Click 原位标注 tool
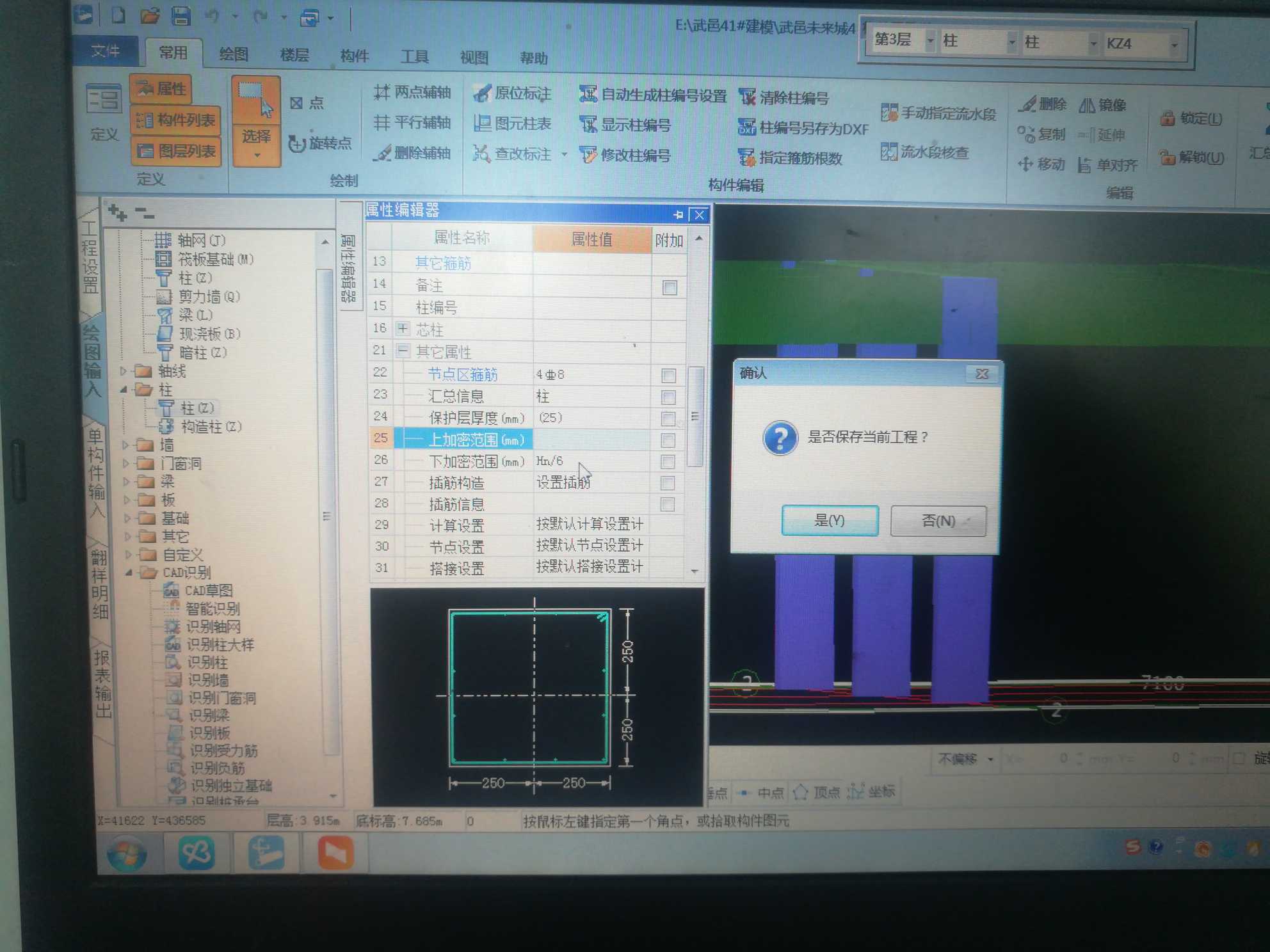Image resolution: width=1270 pixels, height=952 pixels. 511,93
